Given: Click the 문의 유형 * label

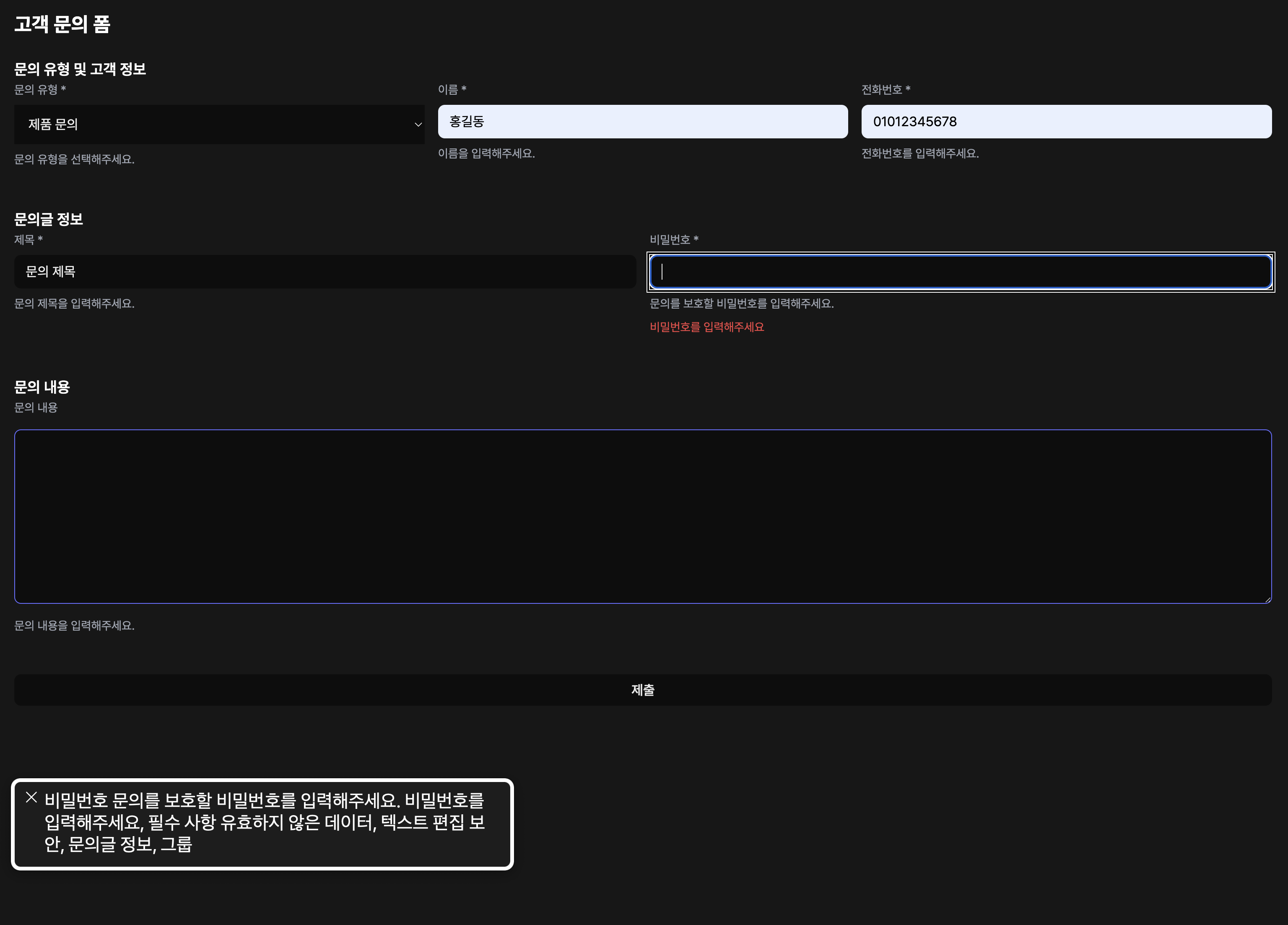Looking at the screenshot, I should pos(40,90).
